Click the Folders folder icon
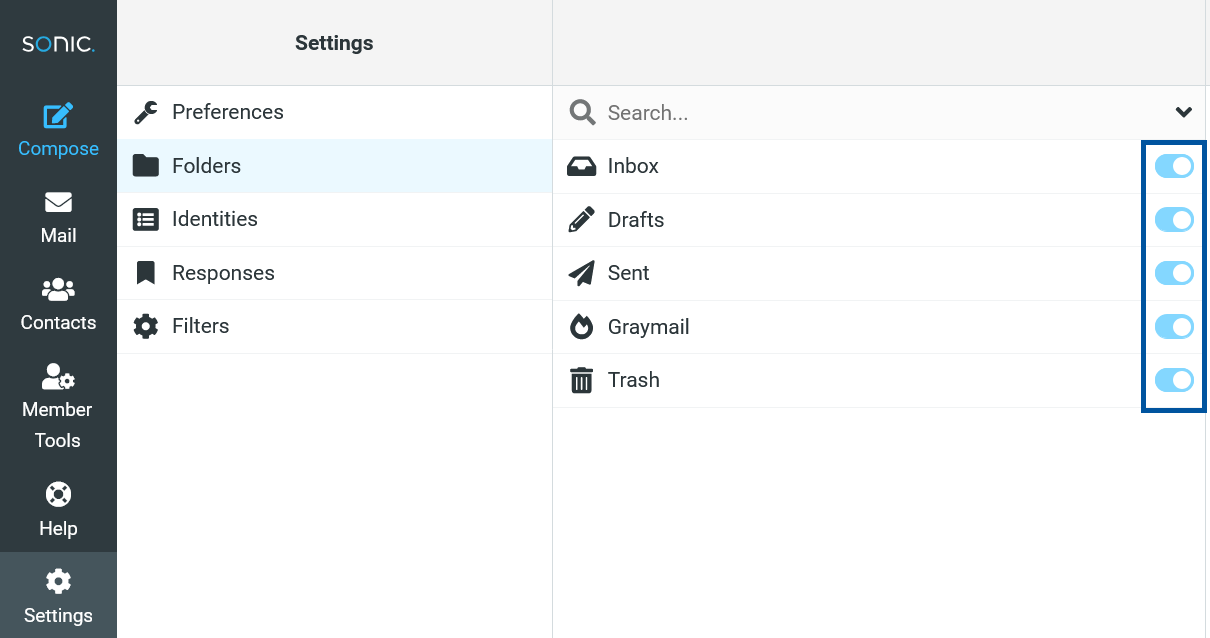This screenshot has width=1210, height=638. coord(146,166)
